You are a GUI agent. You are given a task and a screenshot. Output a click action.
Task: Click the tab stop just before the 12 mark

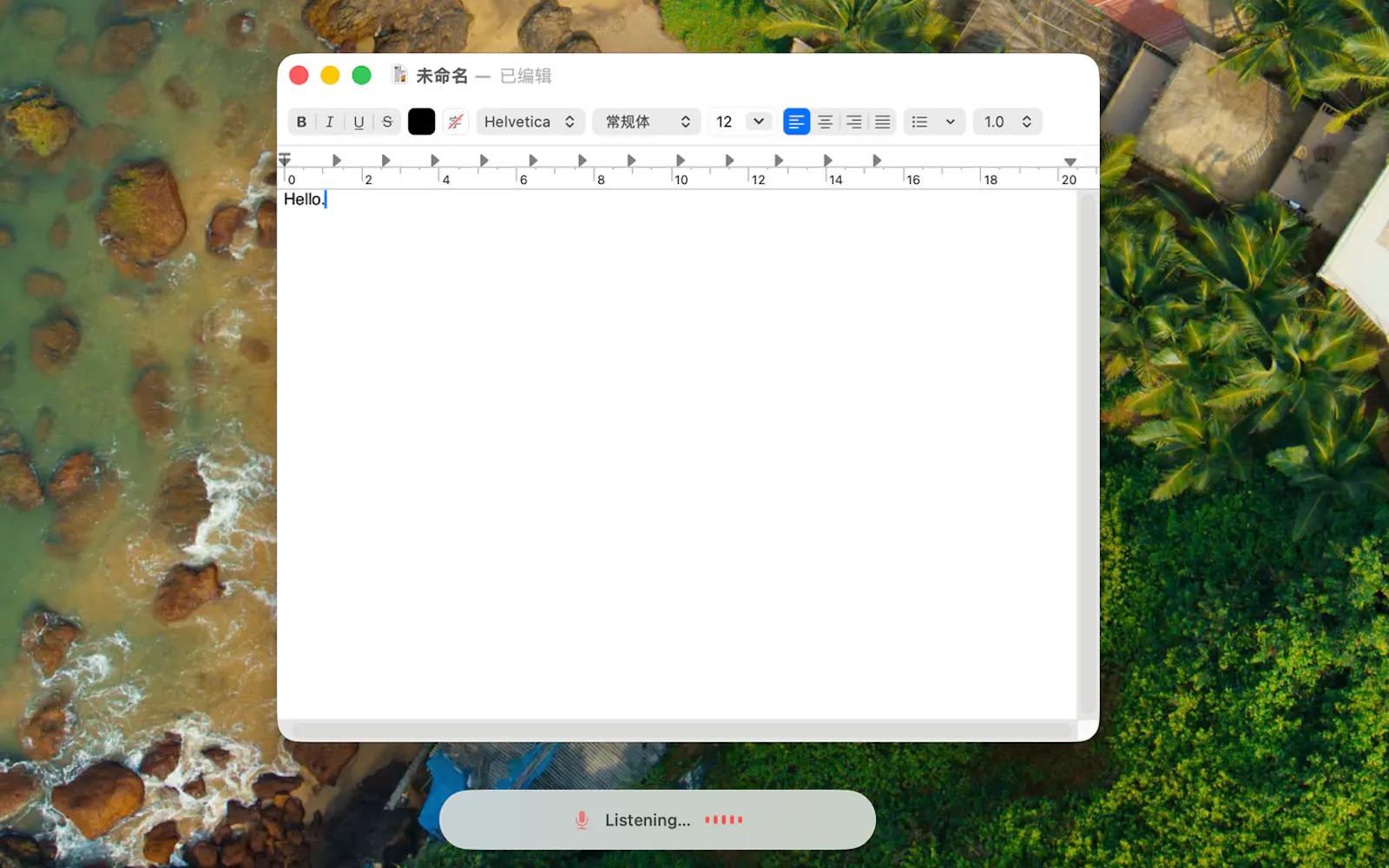pyautogui.click(x=730, y=161)
